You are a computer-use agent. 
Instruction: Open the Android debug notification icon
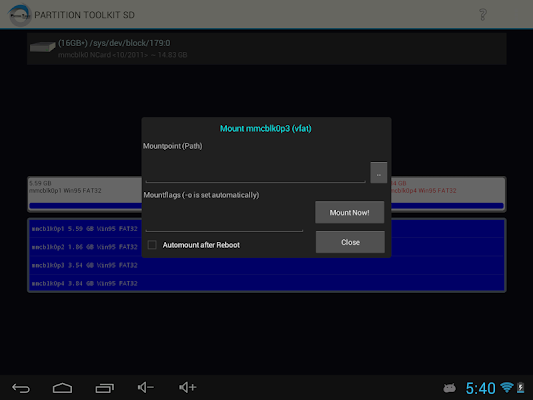449,388
